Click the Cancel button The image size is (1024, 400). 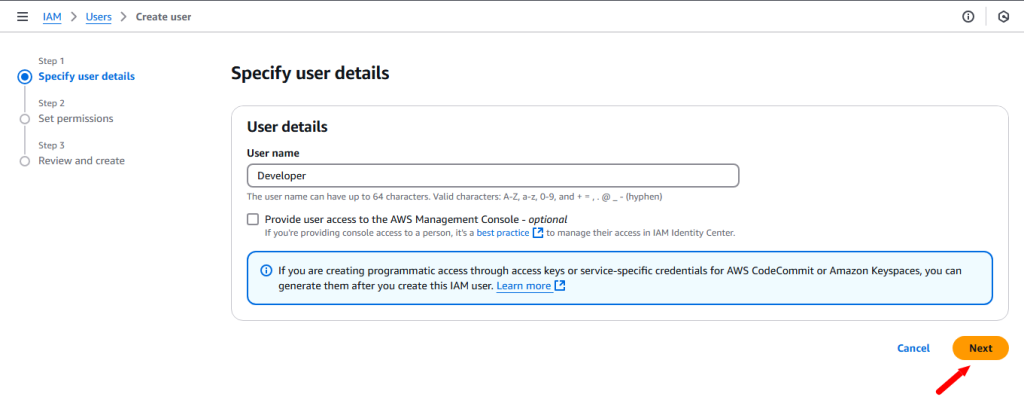tap(914, 348)
